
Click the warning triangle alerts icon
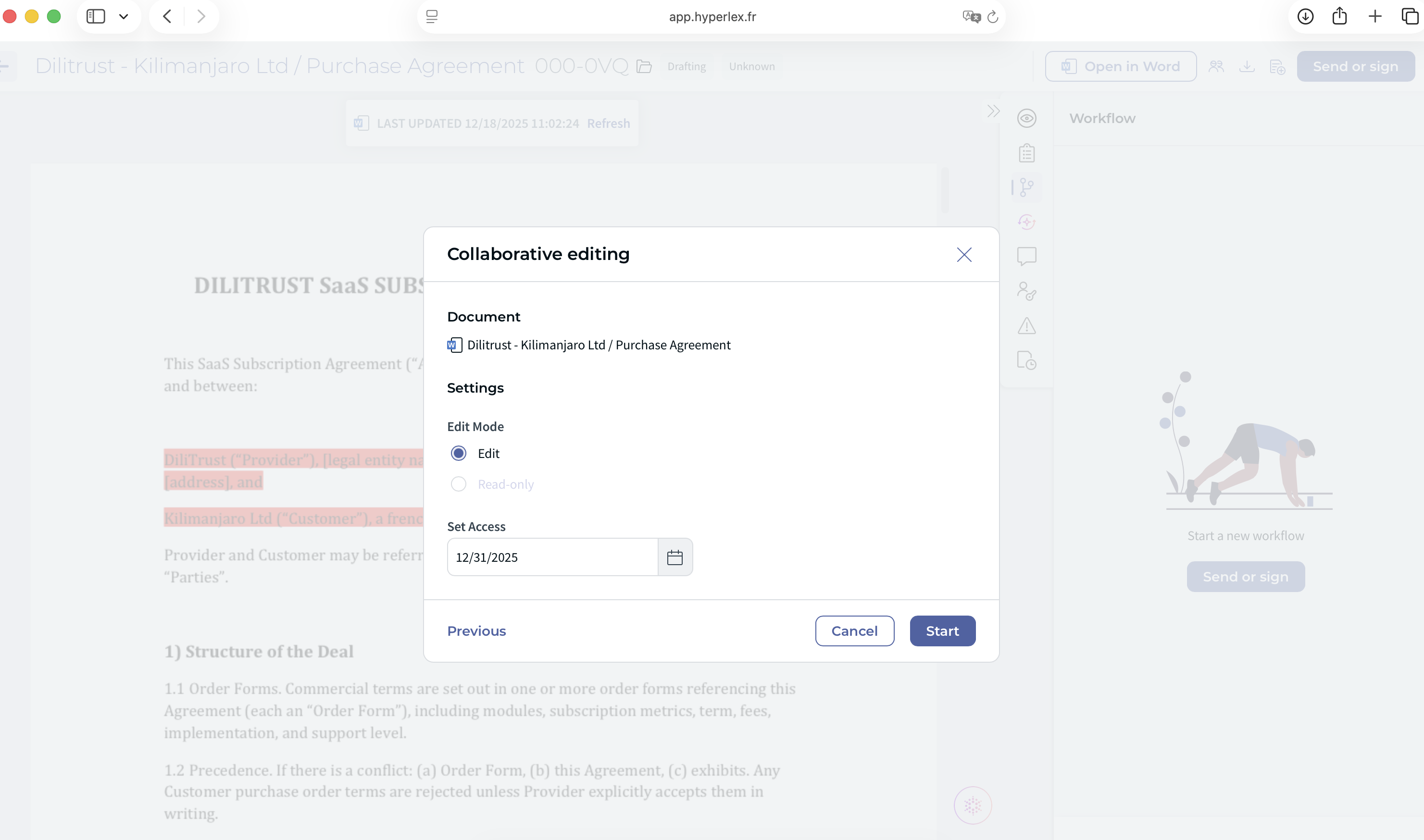click(x=1026, y=325)
